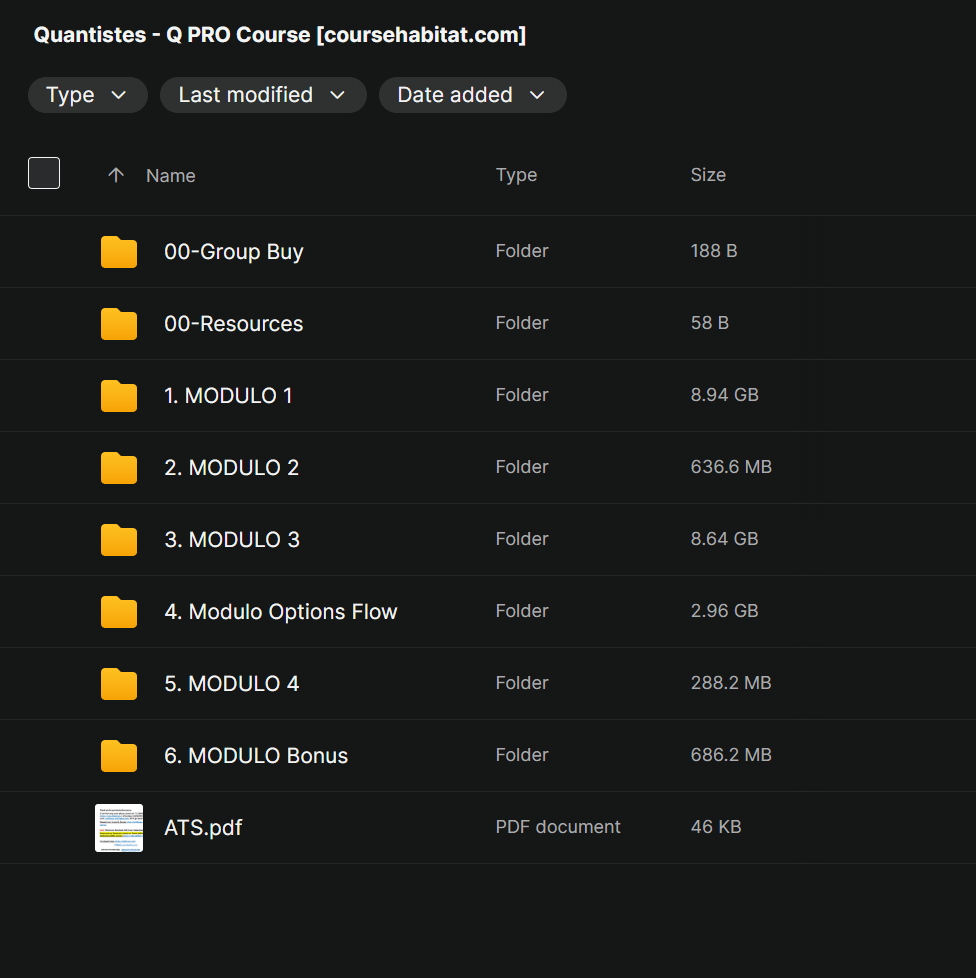Click the 3. MODULO 3 folder icon
The image size is (976, 978).
click(x=118, y=540)
